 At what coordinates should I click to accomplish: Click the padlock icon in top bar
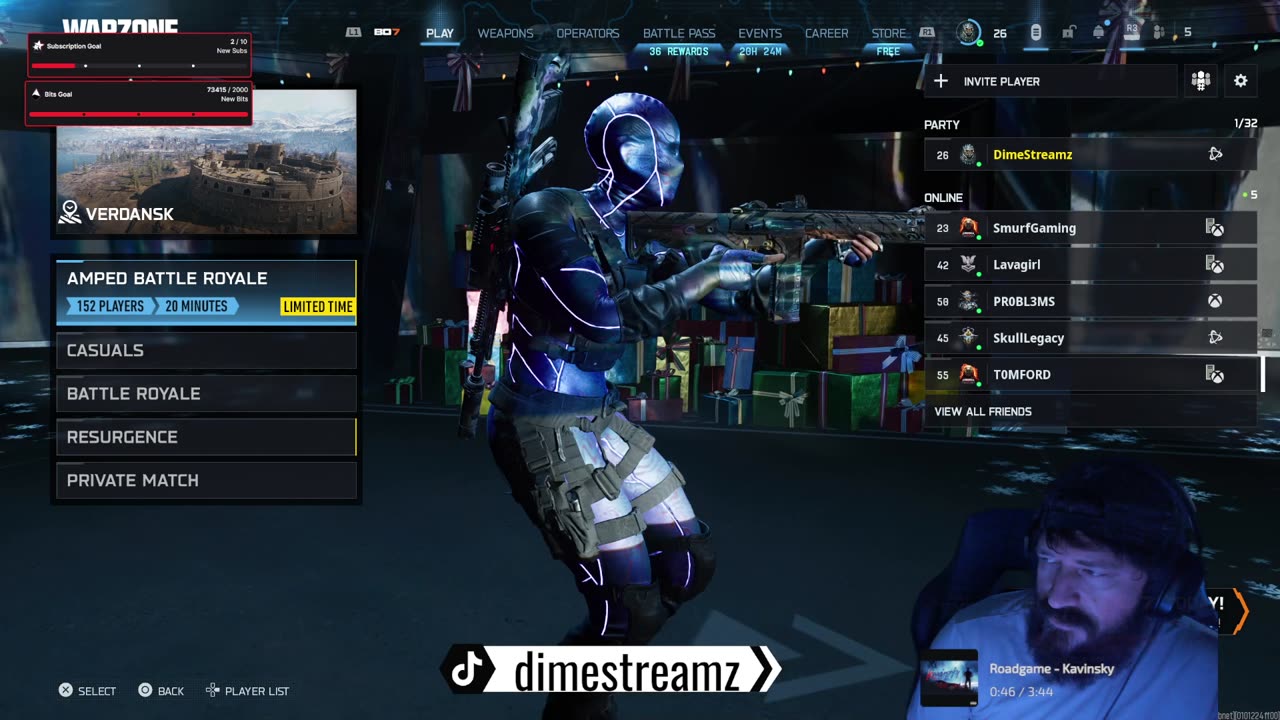(x=1068, y=33)
